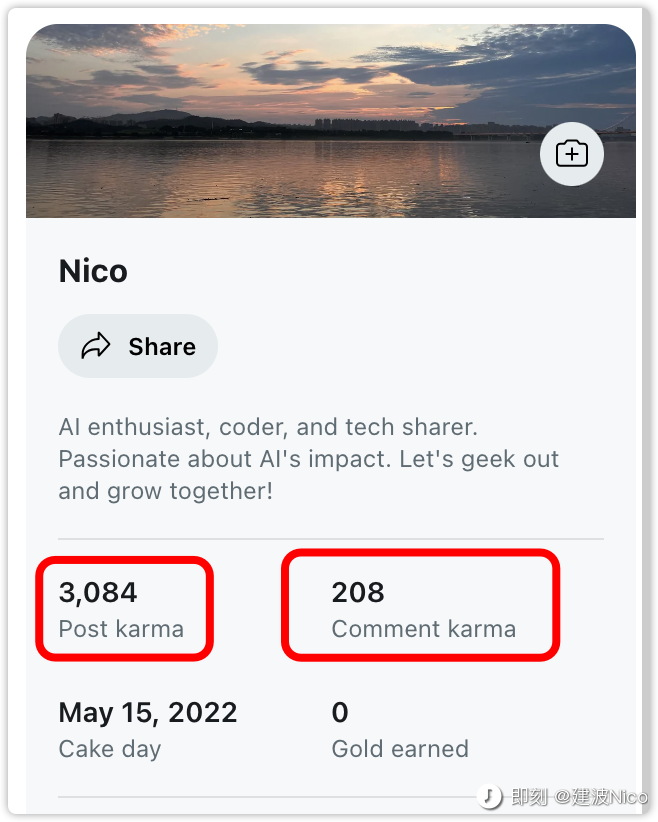Click the May 15, 2022 date

[x=148, y=713]
